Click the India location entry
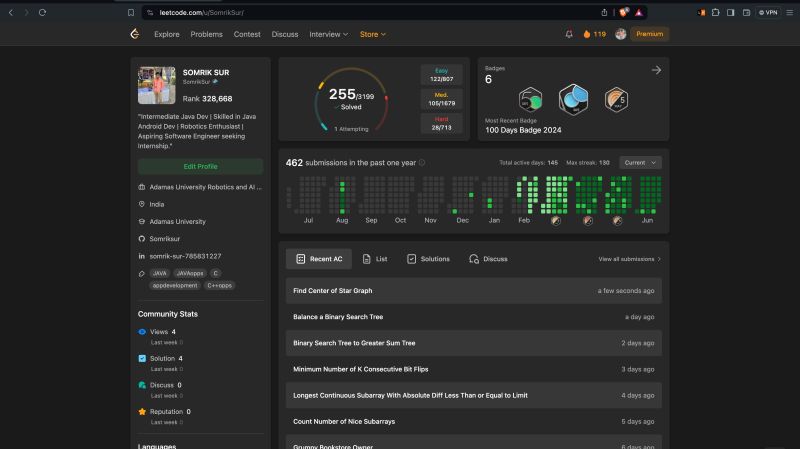Viewport: 800px width, 449px height. 157,204
